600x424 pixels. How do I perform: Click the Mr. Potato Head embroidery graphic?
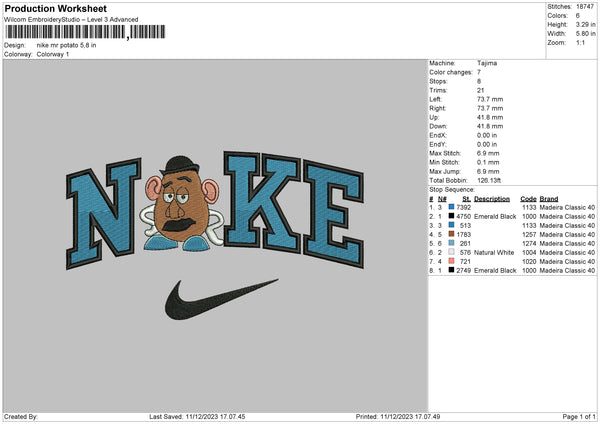coord(181,204)
